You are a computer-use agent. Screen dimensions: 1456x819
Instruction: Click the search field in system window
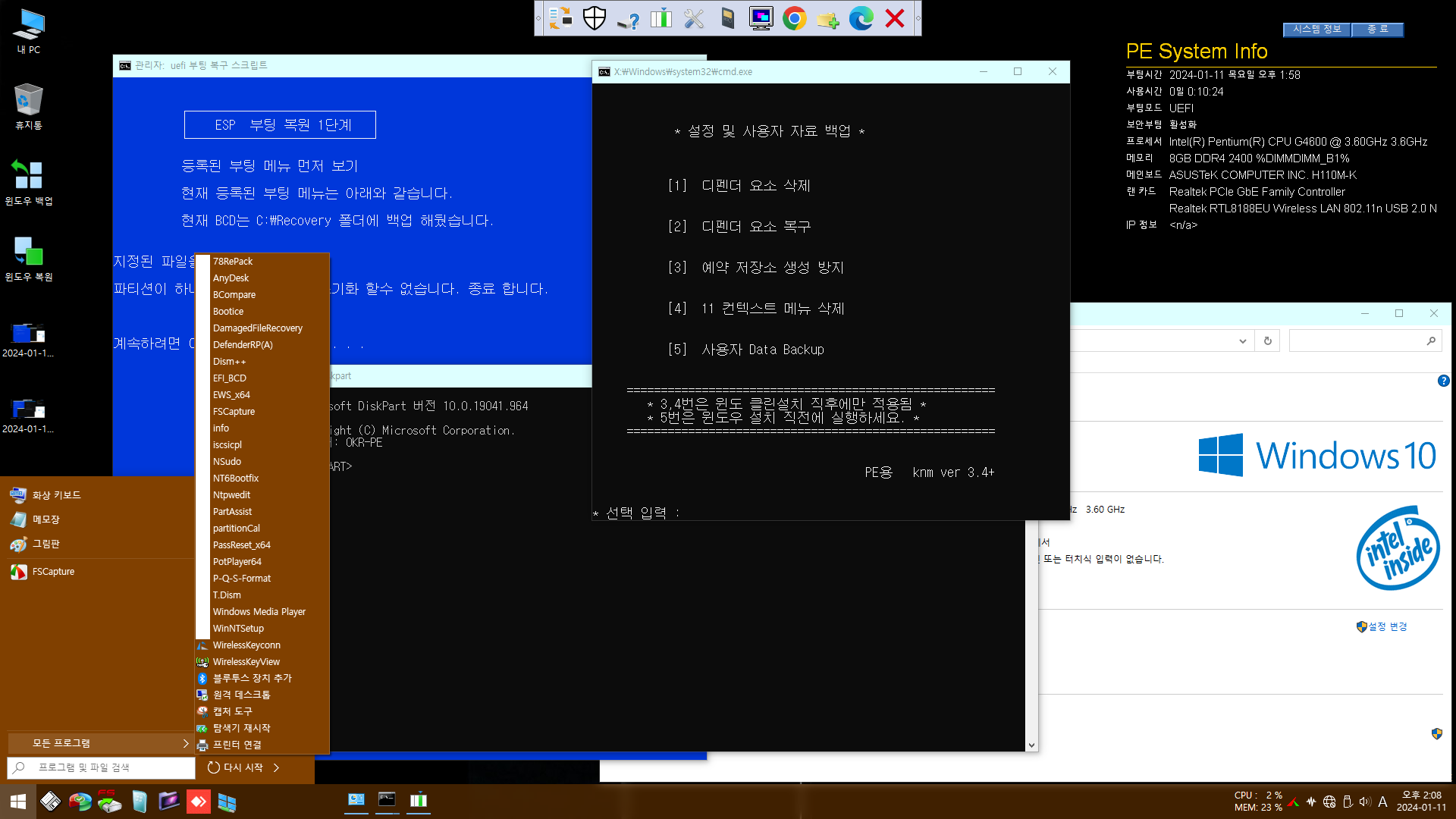click(x=1365, y=341)
